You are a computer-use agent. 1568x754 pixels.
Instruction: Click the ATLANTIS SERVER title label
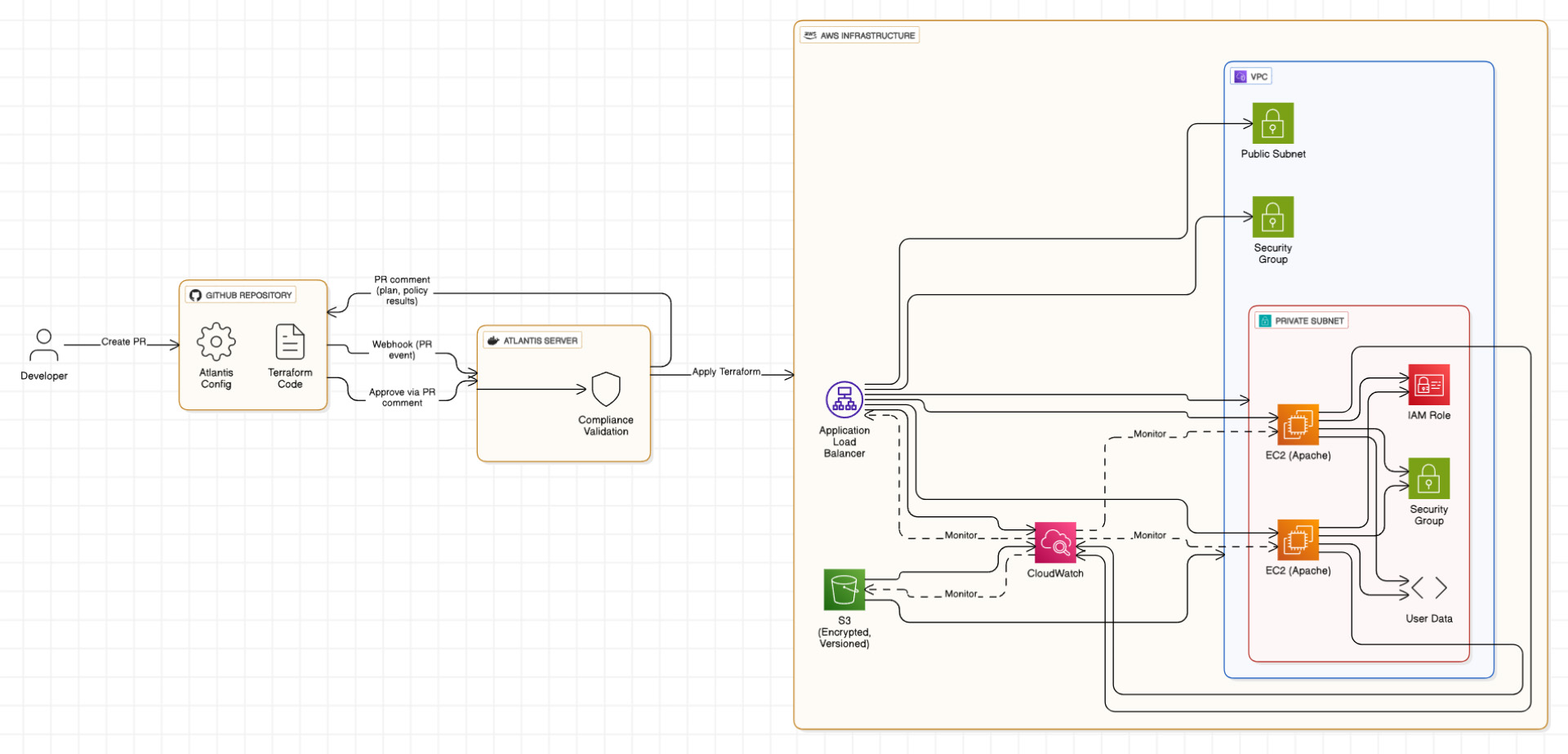point(541,341)
